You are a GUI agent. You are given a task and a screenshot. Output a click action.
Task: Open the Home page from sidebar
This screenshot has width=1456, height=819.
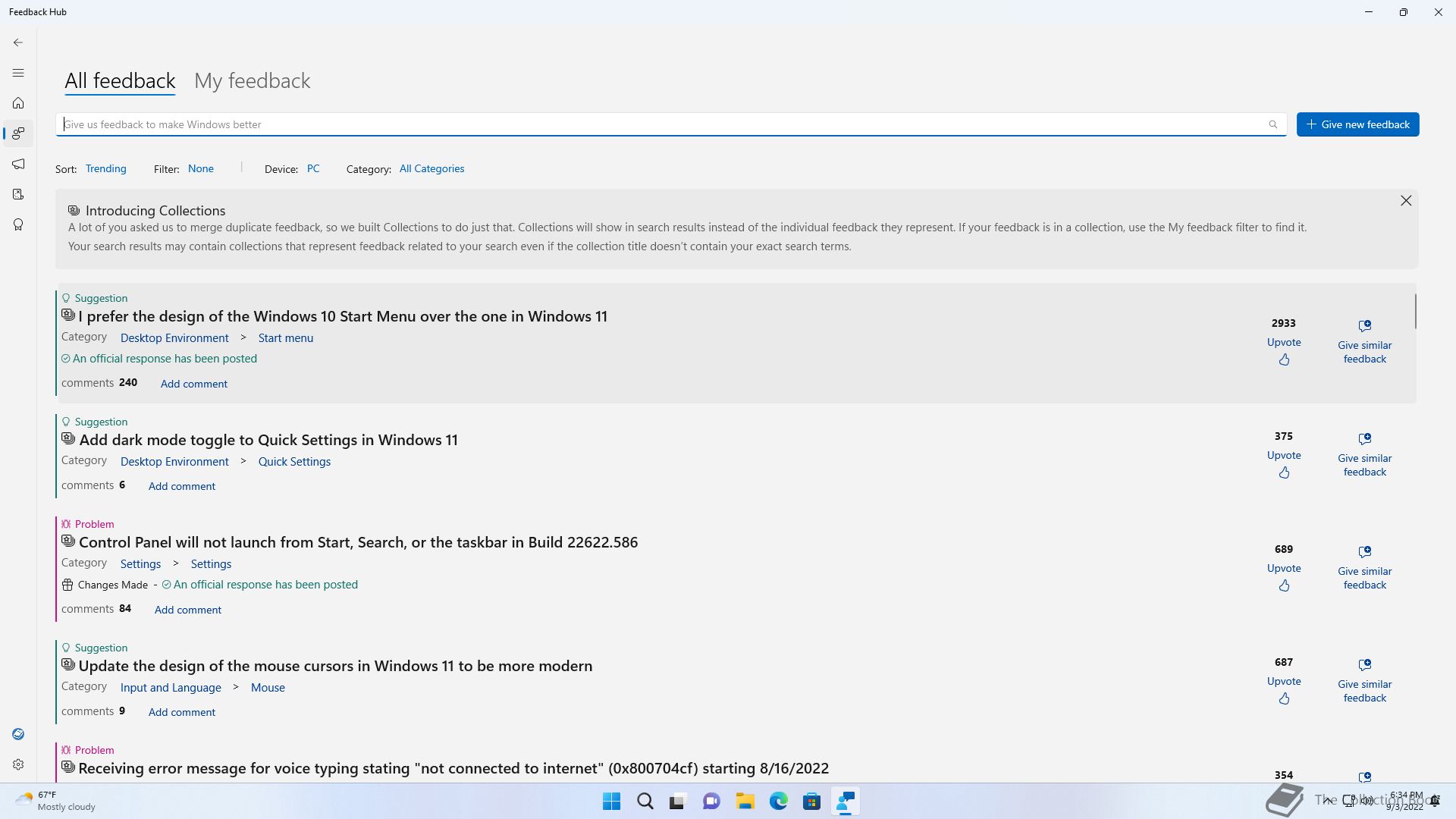(x=18, y=103)
